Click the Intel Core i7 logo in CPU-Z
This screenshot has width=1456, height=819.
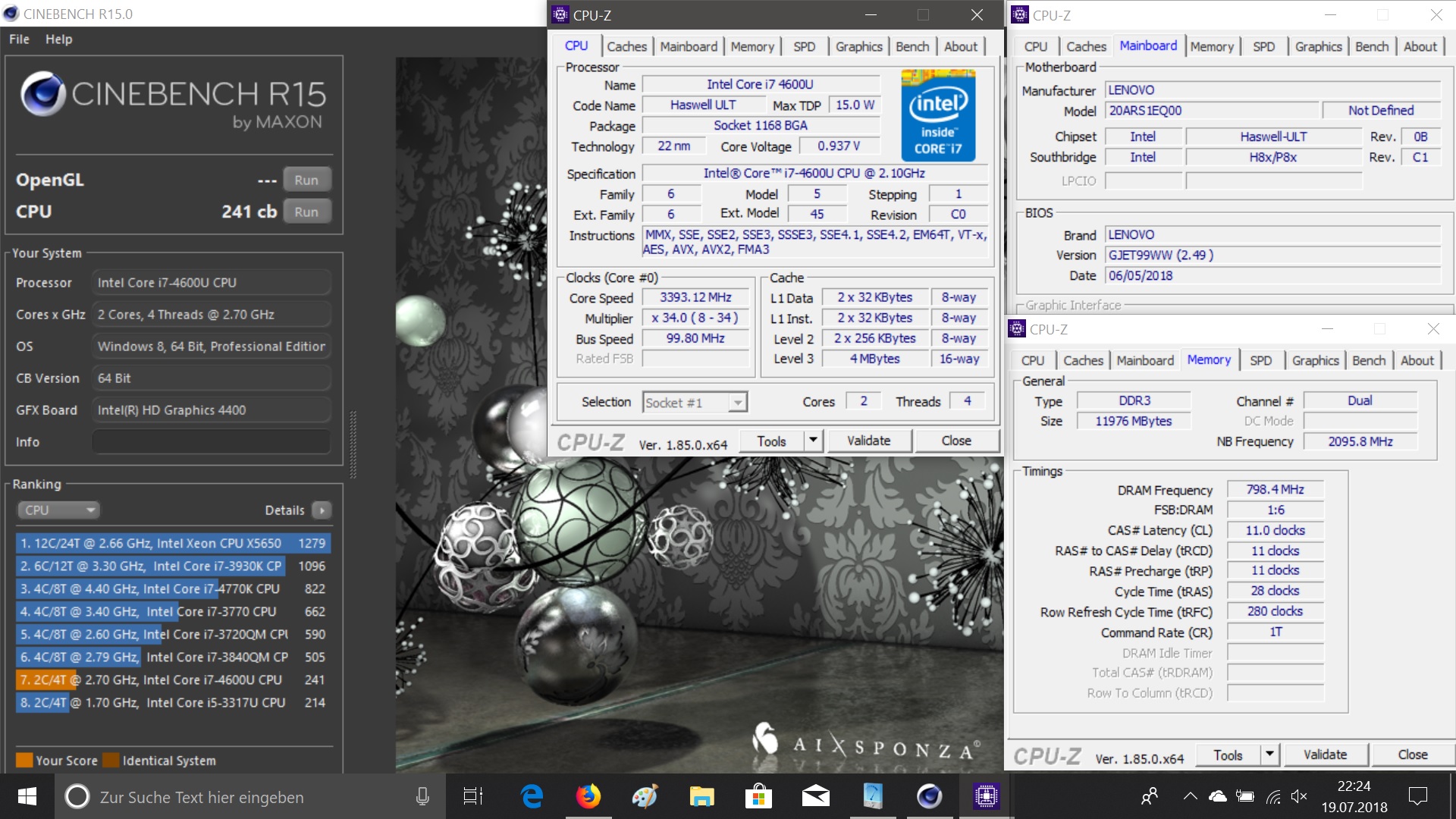point(937,115)
